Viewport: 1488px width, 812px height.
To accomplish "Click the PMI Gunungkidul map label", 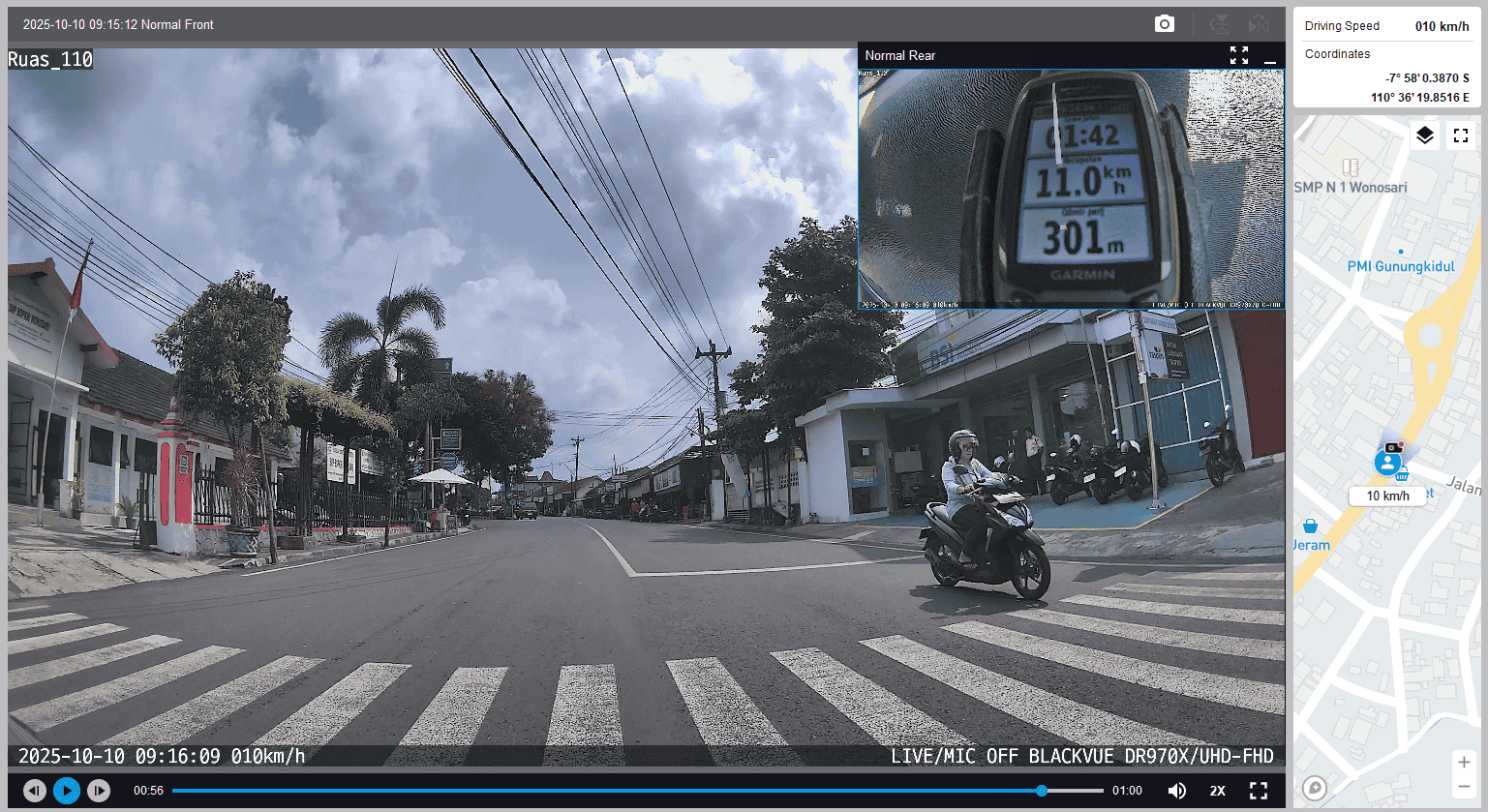I will tap(1401, 266).
